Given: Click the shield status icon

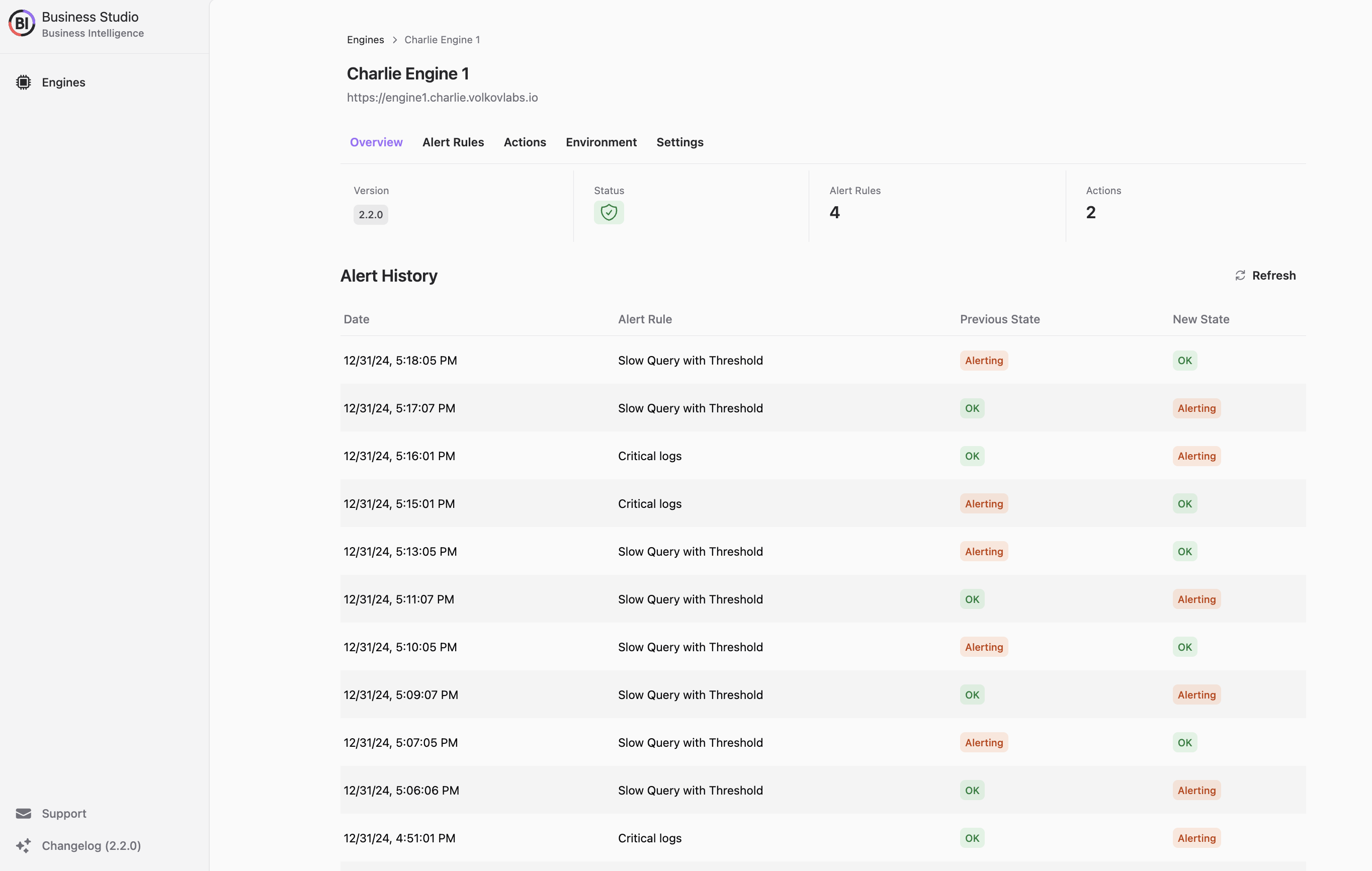Looking at the screenshot, I should click(609, 212).
